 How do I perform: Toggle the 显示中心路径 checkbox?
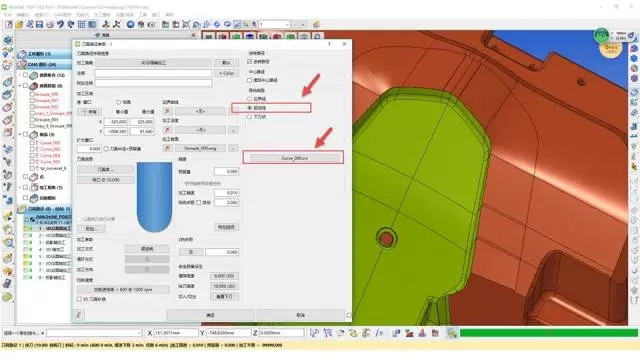tap(250, 80)
